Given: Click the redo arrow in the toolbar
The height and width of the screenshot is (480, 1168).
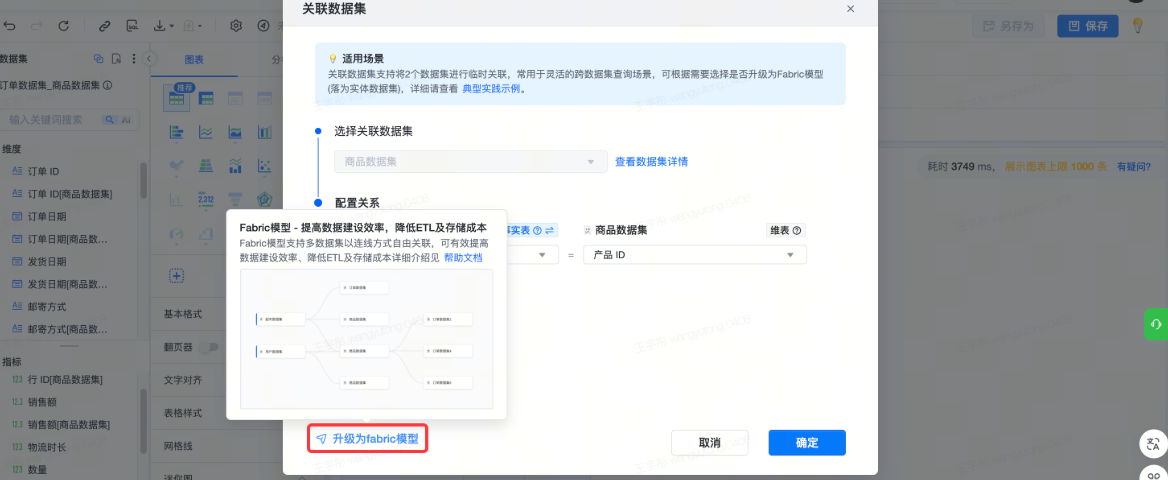Looking at the screenshot, I should pos(36,25).
